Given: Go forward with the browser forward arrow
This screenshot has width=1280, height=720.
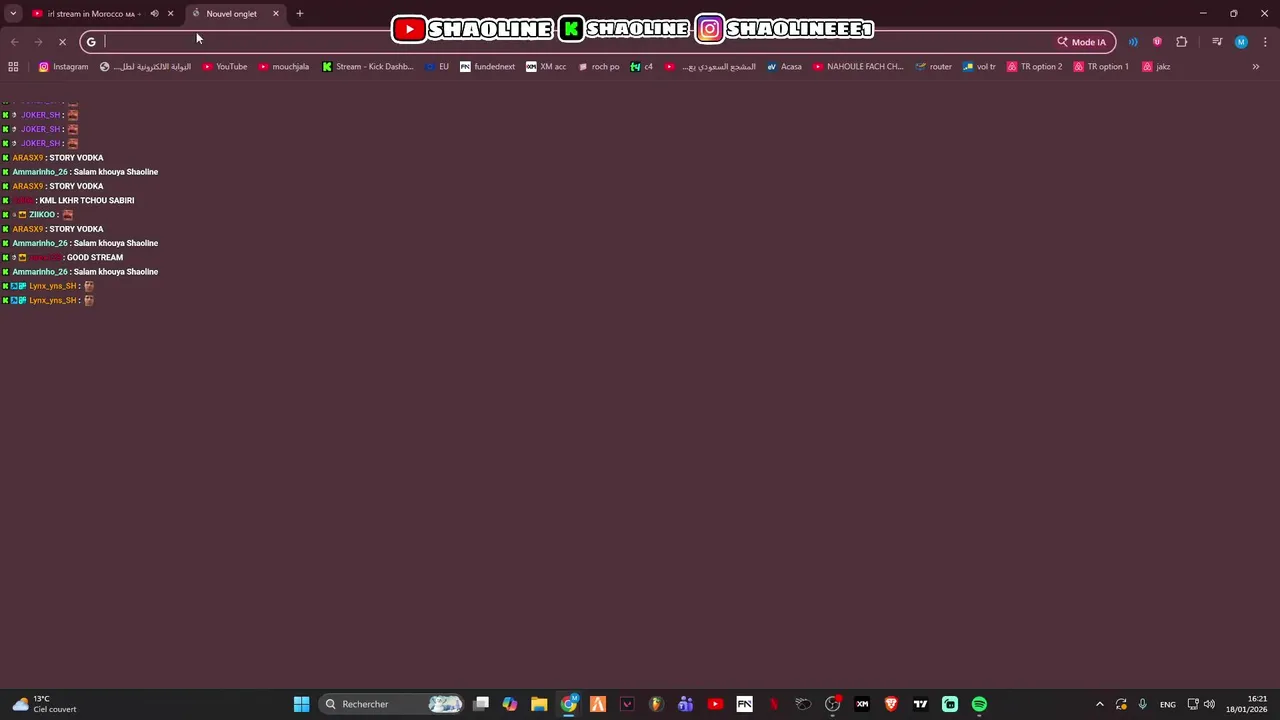Looking at the screenshot, I should (x=38, y=41).
